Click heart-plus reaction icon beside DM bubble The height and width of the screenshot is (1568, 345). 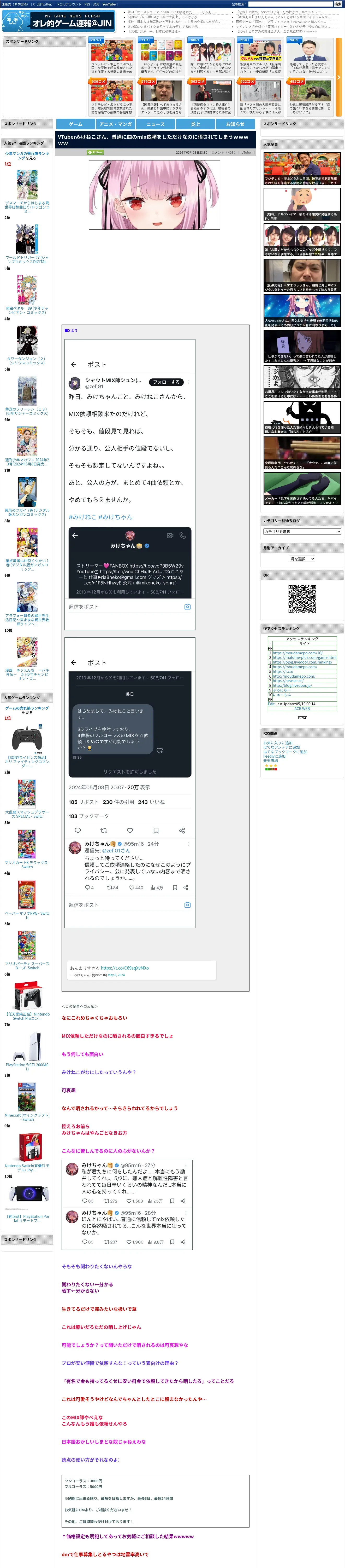click(160, 751)
